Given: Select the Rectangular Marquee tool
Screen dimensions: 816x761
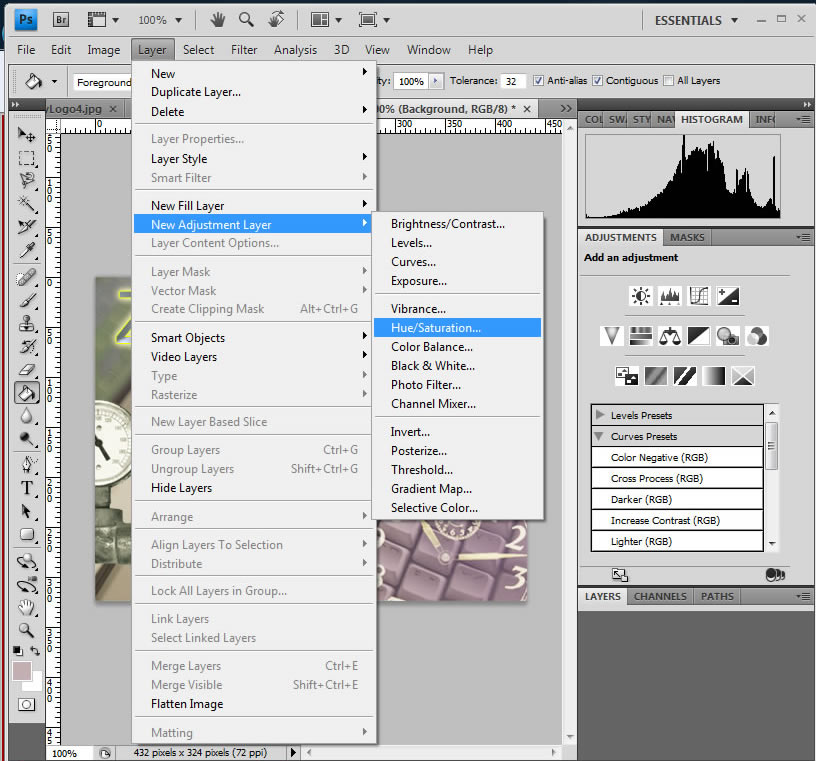Looking at the screenshot, I should coord(26,158).
